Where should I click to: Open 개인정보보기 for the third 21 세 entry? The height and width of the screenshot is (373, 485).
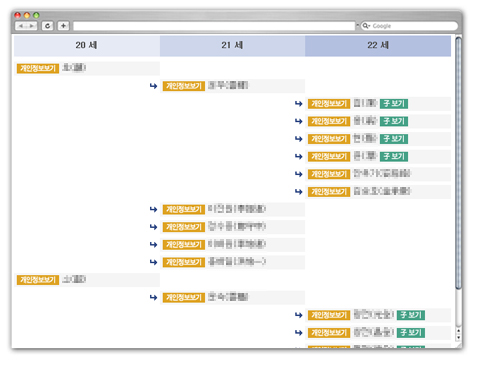184,227
